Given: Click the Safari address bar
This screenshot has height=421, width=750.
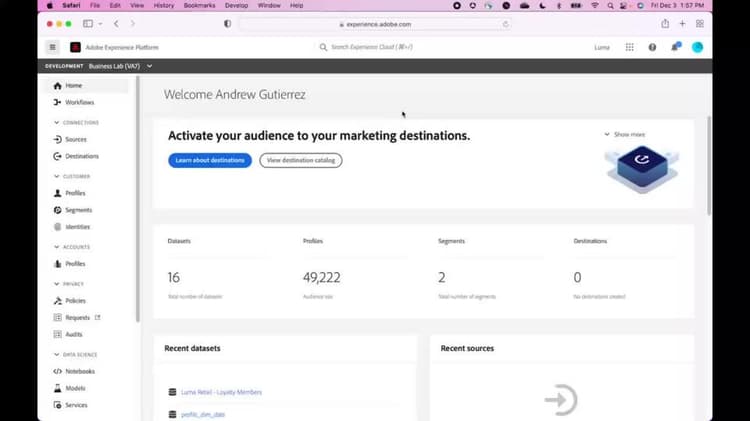Looking at the screenshot, I should (375, 24).
